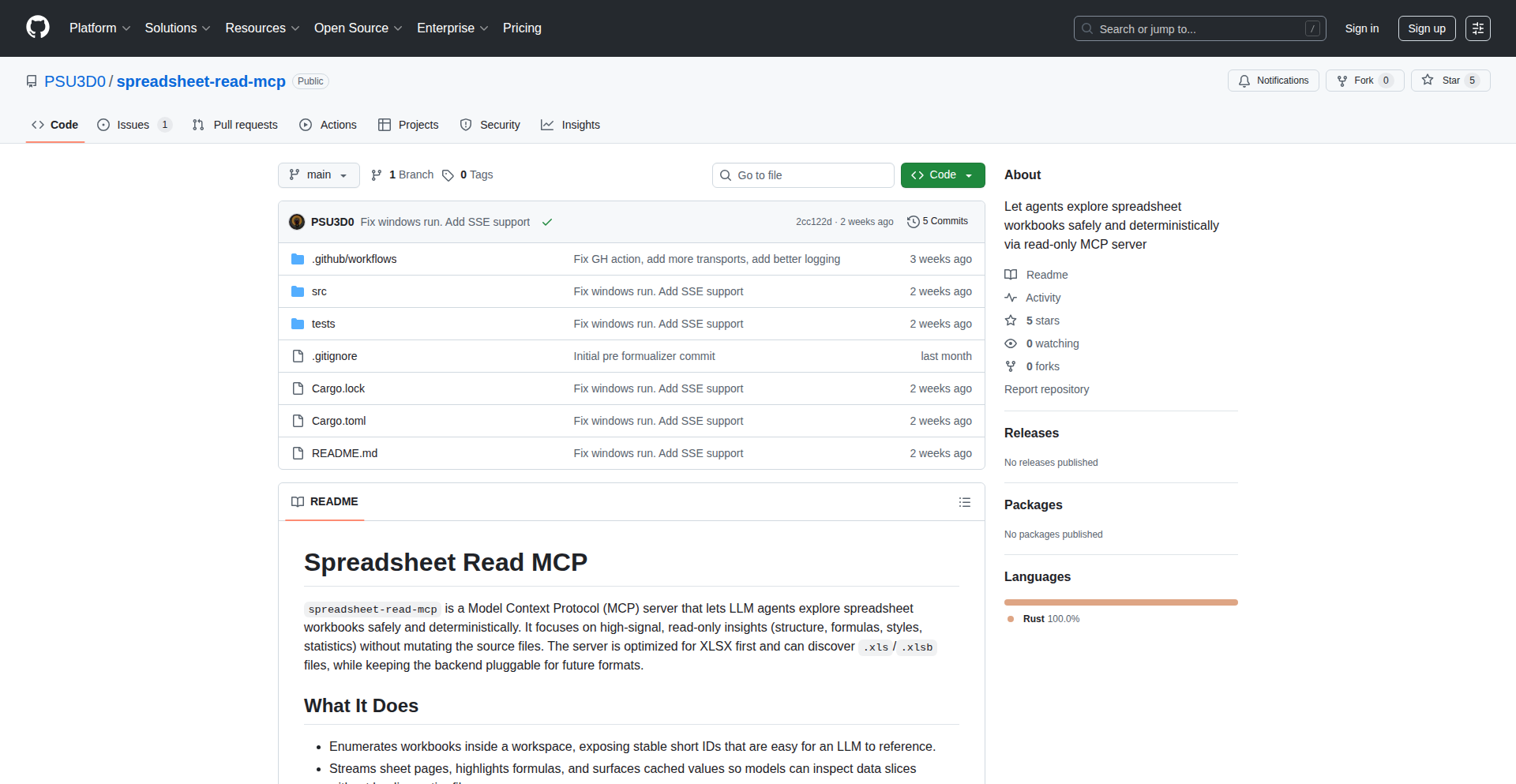
Task: Click the Activity pulse icon
Action: pos(1011,298)
